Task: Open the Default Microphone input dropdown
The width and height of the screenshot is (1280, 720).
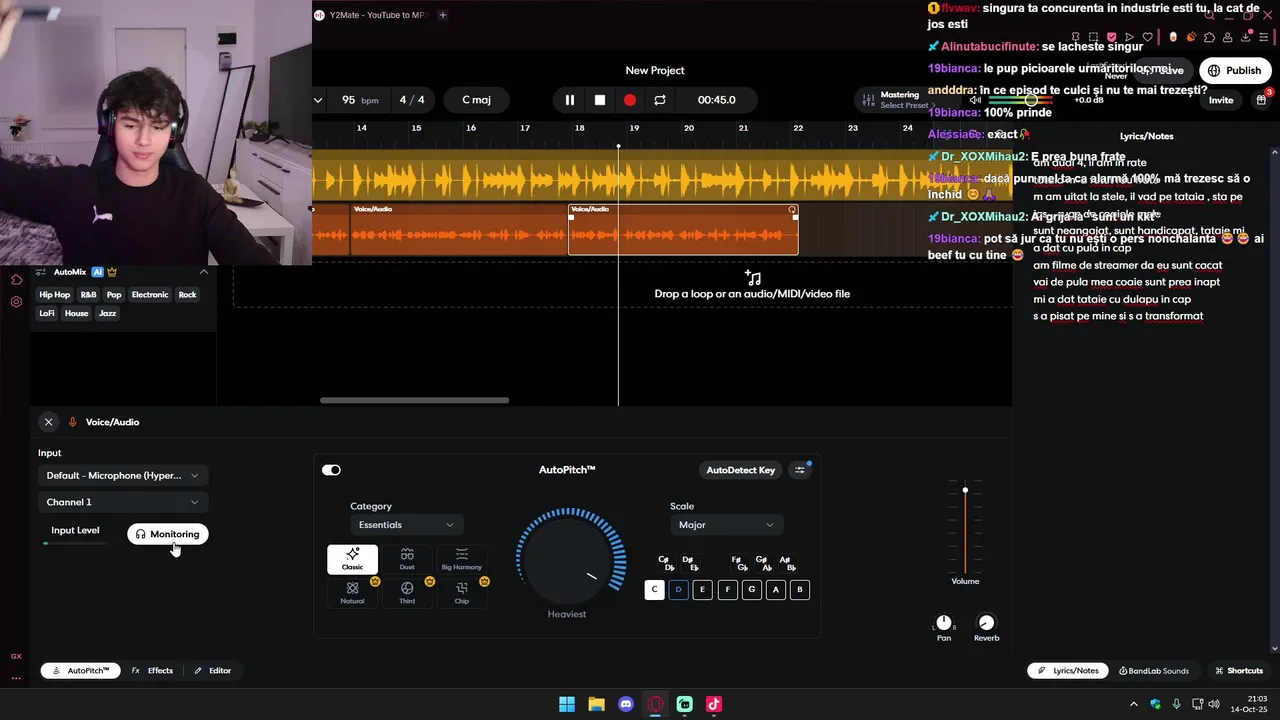Action: (x=122, y=476)
